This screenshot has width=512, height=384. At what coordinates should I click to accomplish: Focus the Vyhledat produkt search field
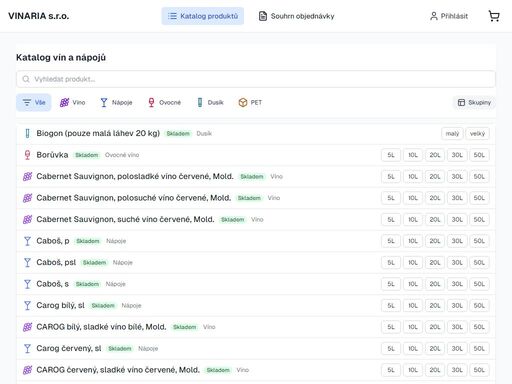click(x=256, y=79)
